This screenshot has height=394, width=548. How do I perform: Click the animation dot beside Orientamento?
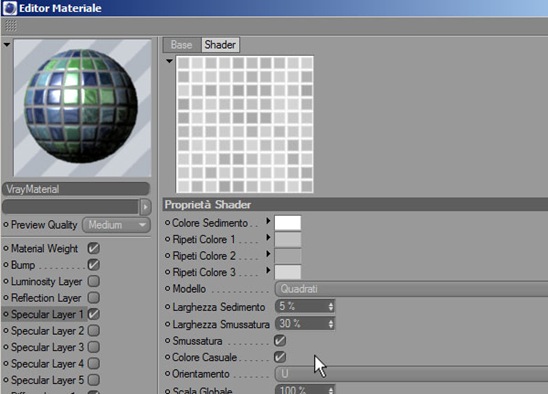coord(167,373)
